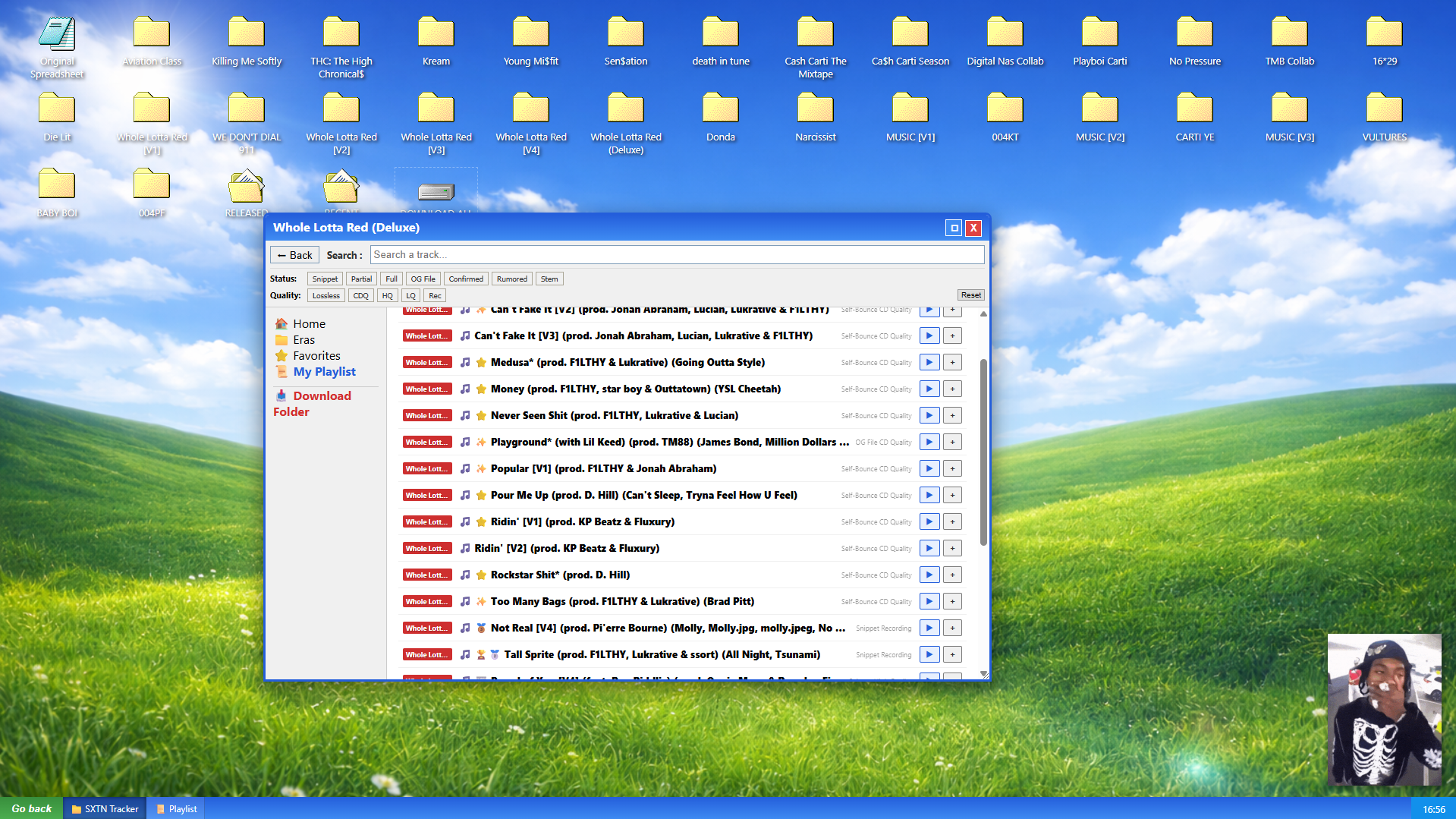The height and width of the screenshot is (819, 1456).
Task: Toggle the CDQ quality filter
Action: click(x=360, y=295)
